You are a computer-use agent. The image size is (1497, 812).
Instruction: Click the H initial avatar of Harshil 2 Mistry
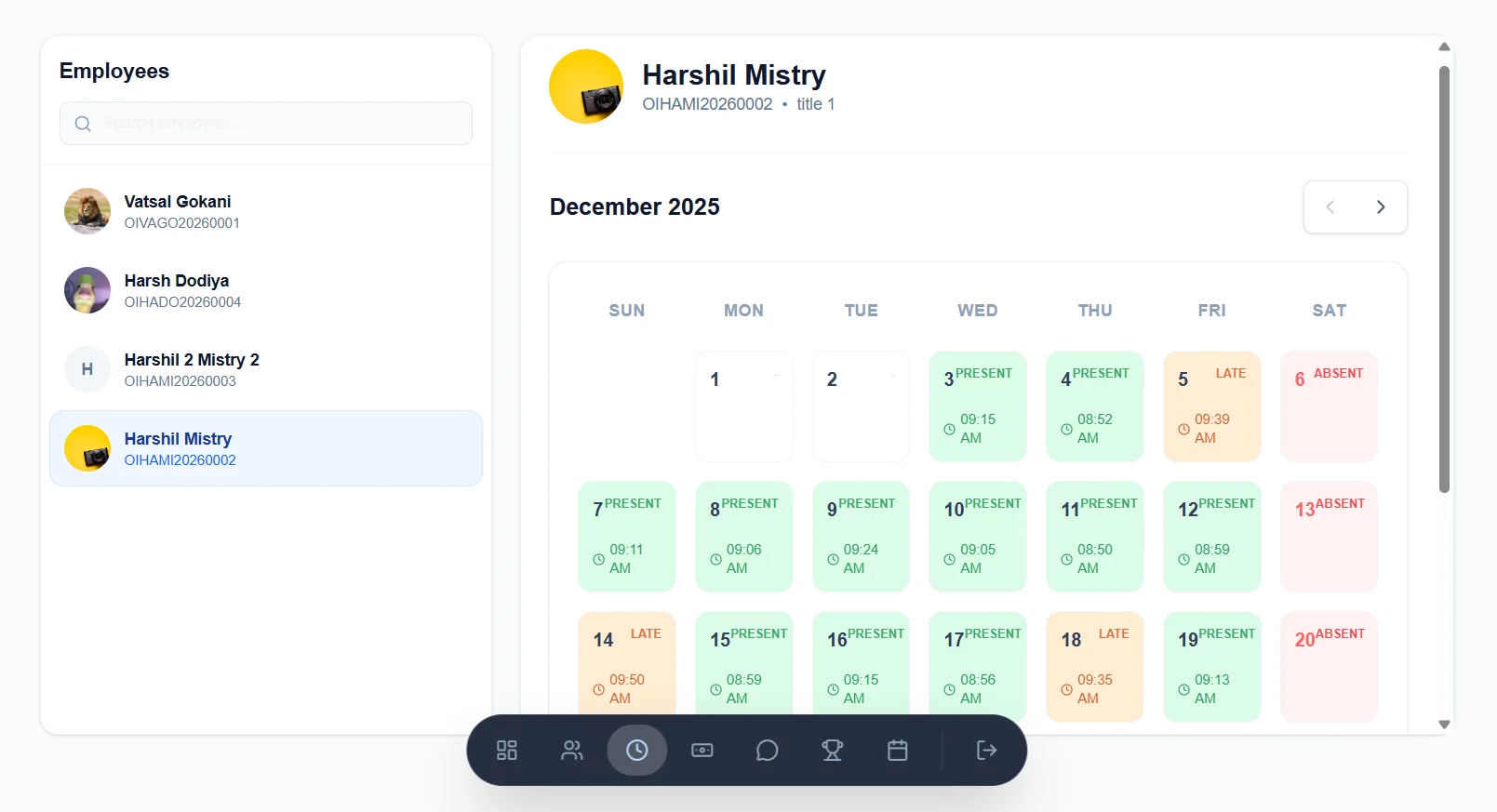click(87, 369)
